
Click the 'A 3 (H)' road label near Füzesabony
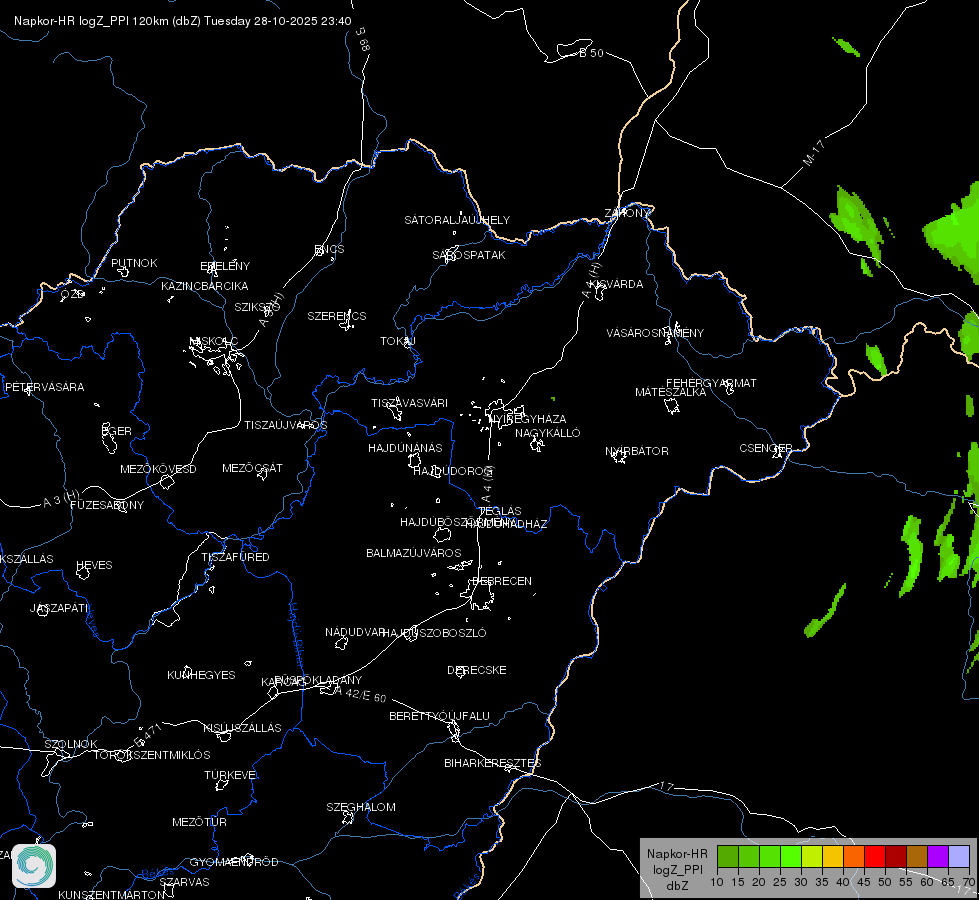click(61, 498)
